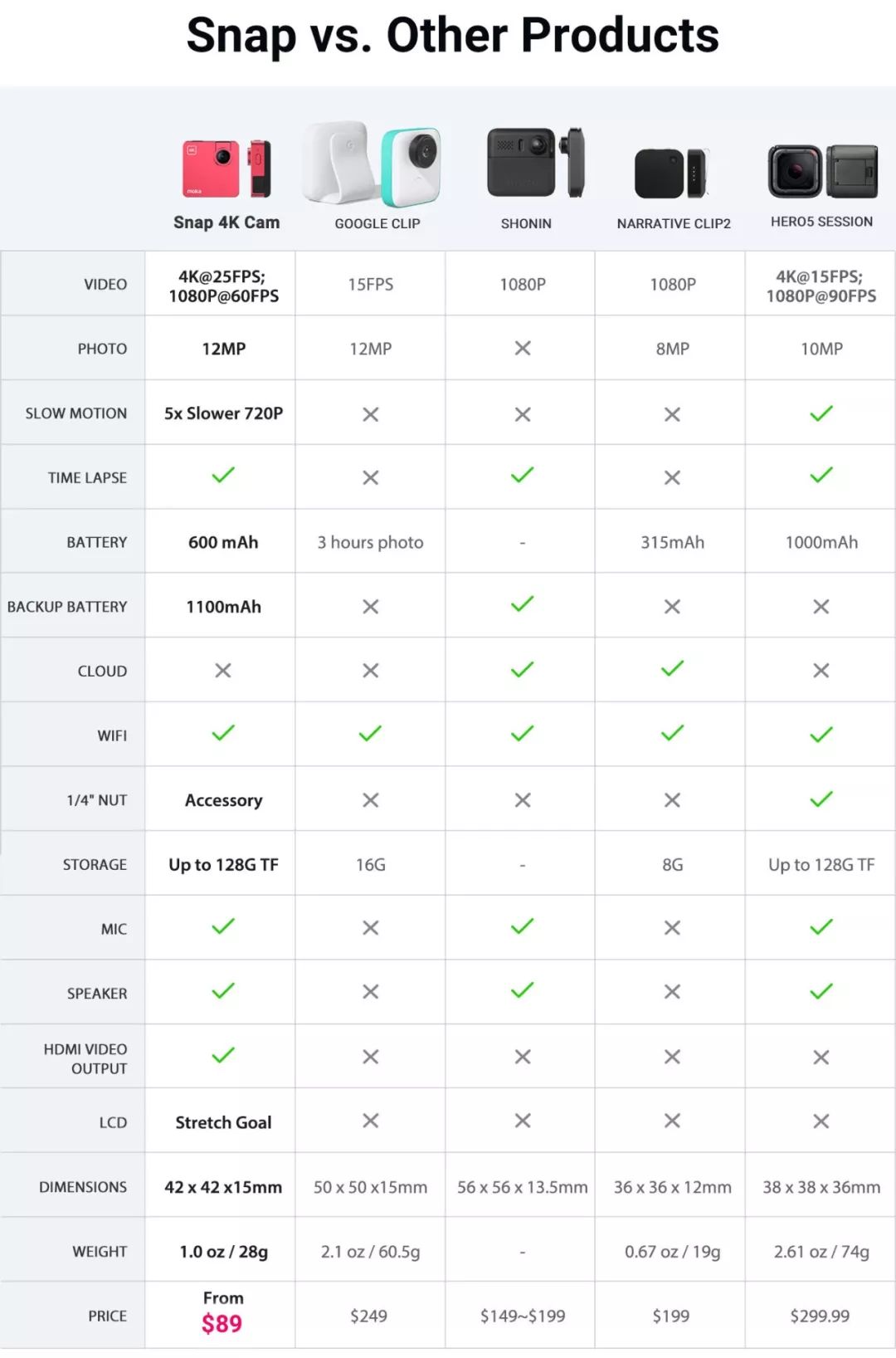This screenshot has width=896, height=1358.
Task: Click Narrative Clip2's cloud checkmark
Action: (672, 668)
